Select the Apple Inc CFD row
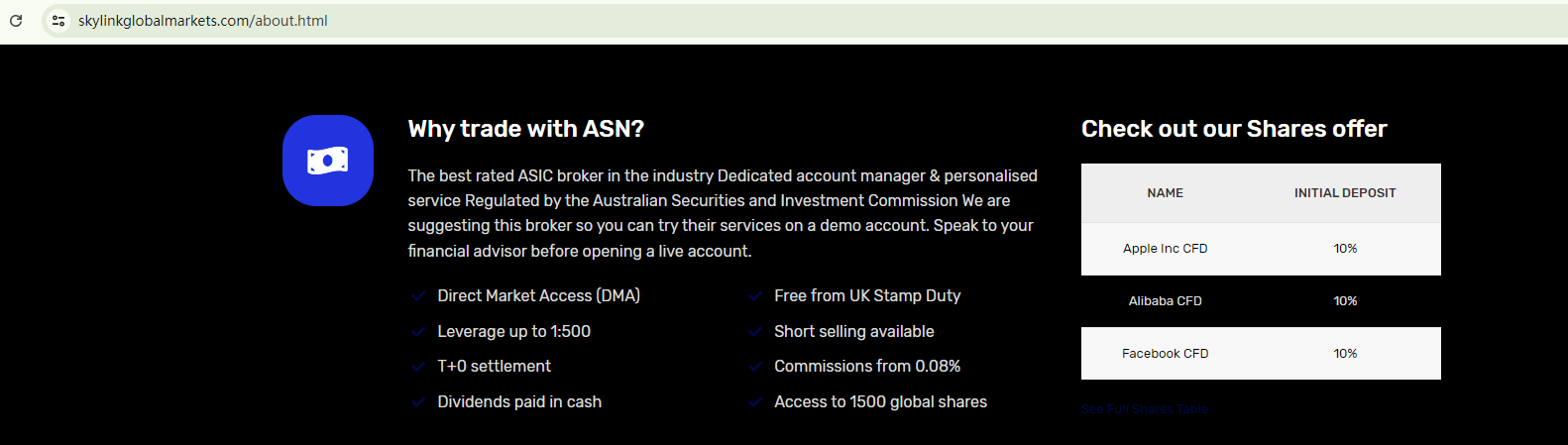The width and height of the screenshot is (1568, 445). pyautogui.click(x=1165, y=249)
